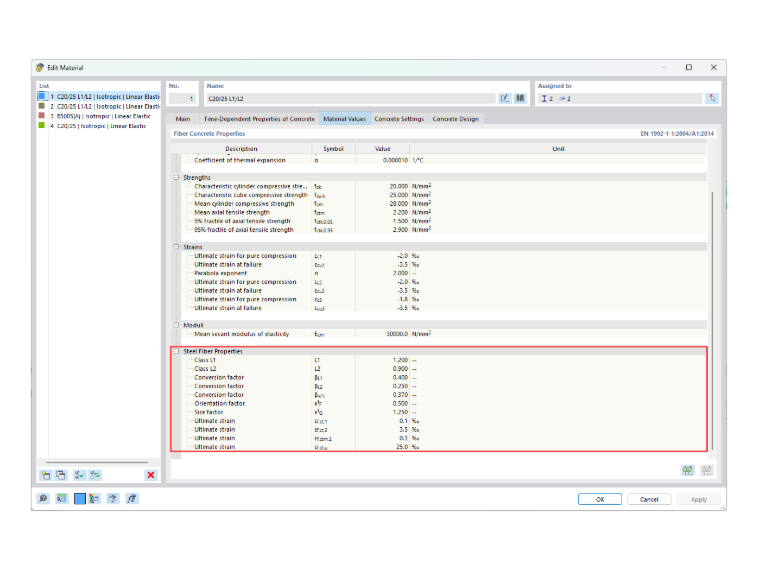Click the Unit column header
Screen dimensions: 760x570
(558, 149)
